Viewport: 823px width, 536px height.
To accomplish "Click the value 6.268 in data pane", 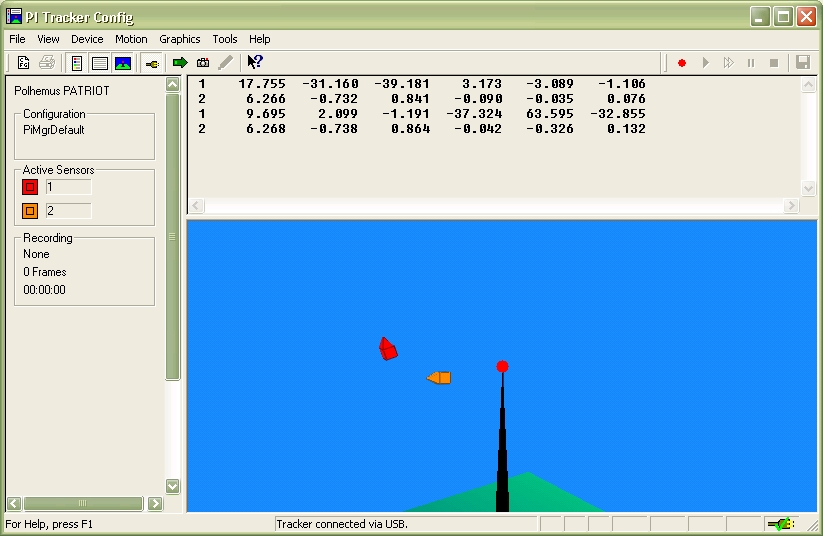I will pyautogui.click(x=266, y=129).
